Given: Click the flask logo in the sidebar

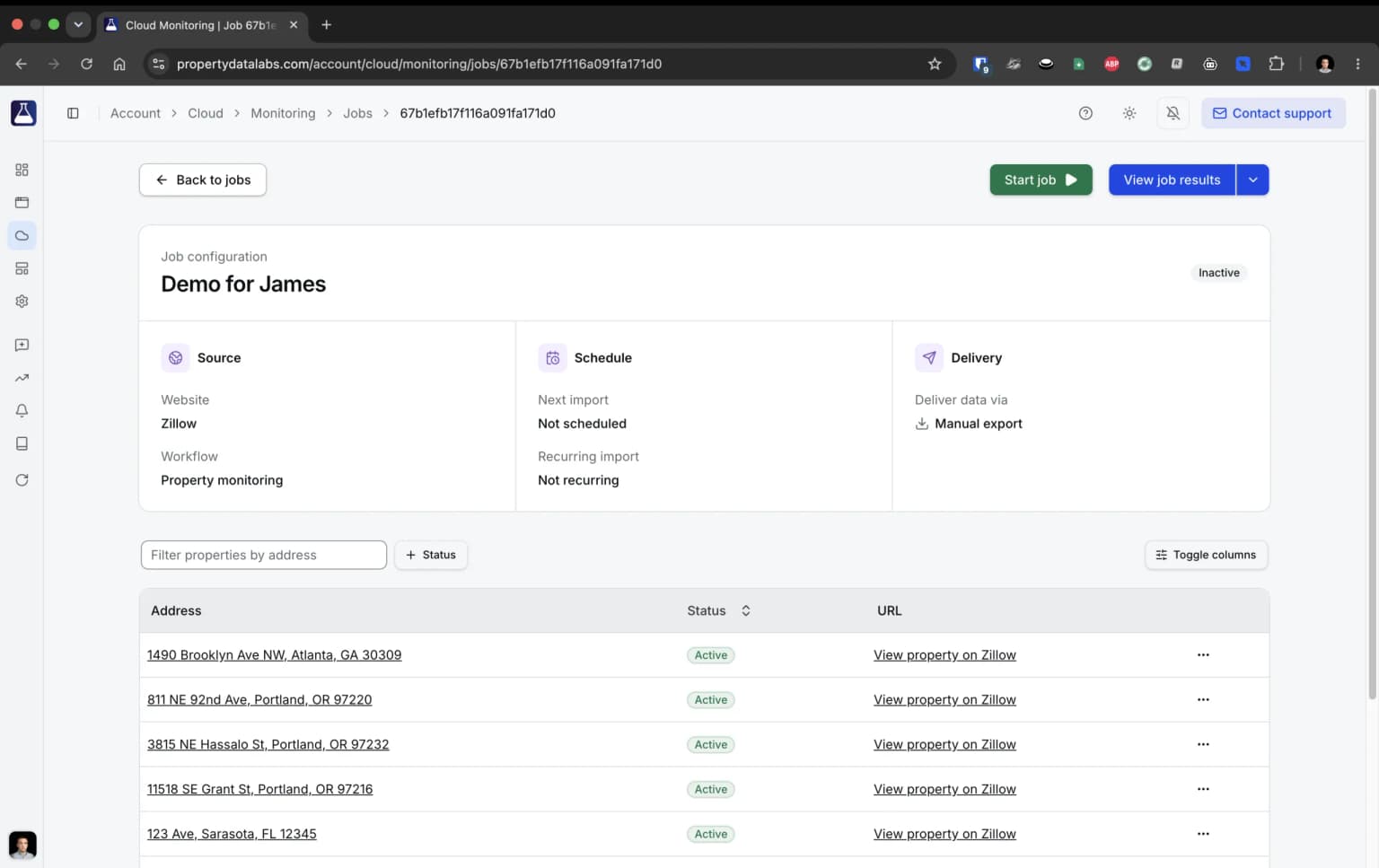Looking at the screenshot, I should tap(23, 113).
